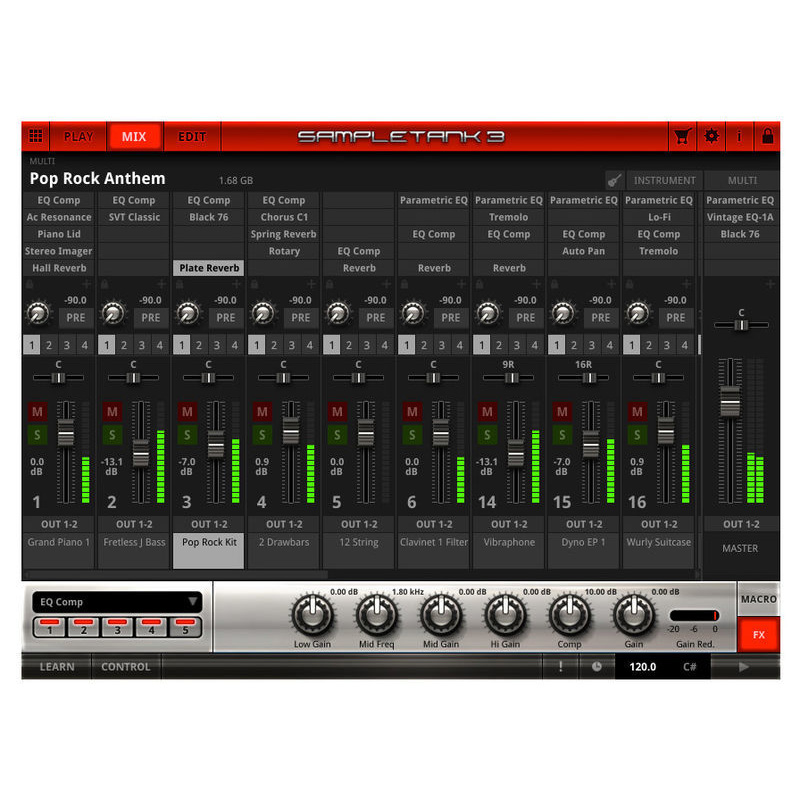Screen dimensions: 800x800
Task: Add effect with plus on channel 14
Action: click(536, 284)
